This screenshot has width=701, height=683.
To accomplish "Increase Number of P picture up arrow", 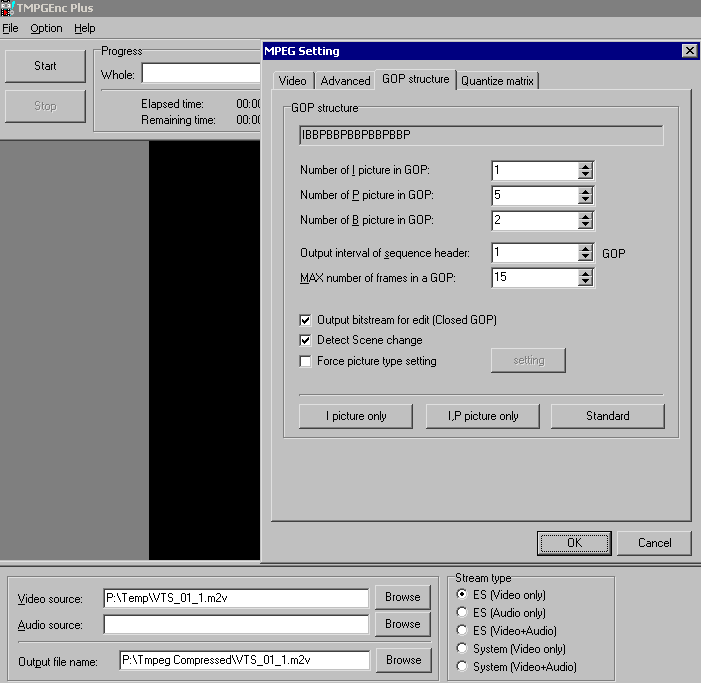I will pyautogui.click(x=585, y=191).
